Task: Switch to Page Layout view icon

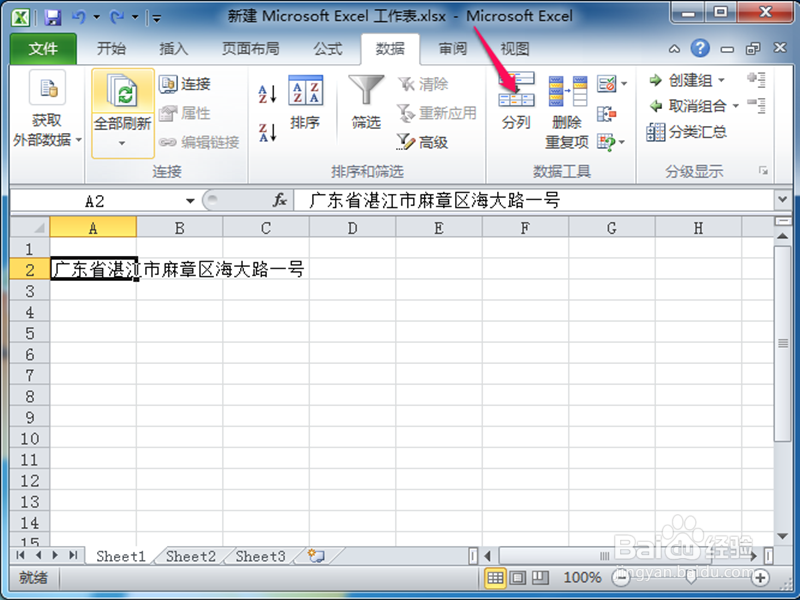Action: 517,578
